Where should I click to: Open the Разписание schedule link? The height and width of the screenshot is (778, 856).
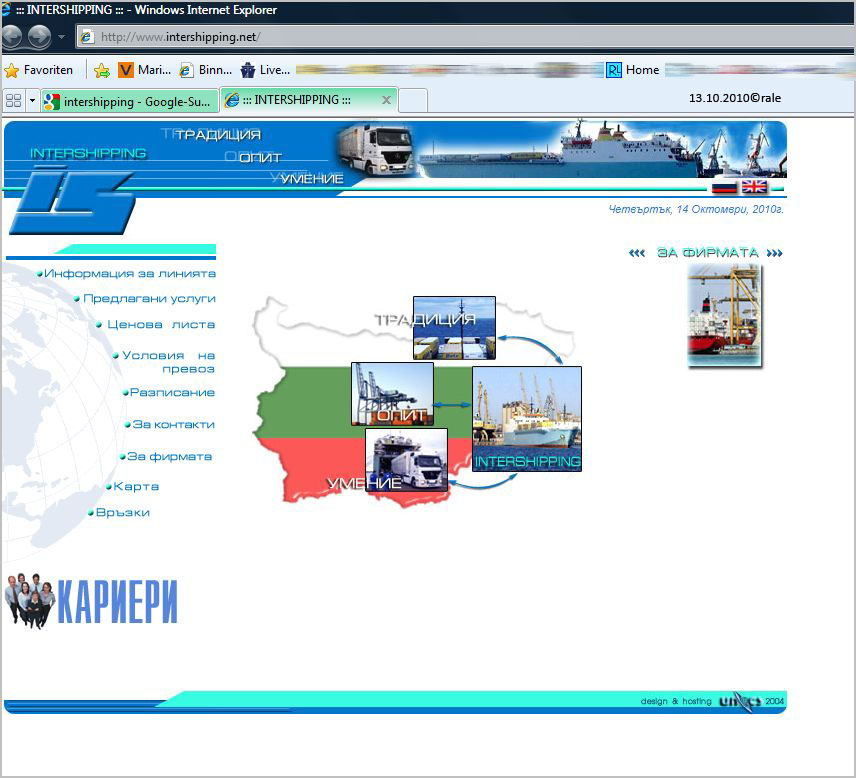coord(172,392)
